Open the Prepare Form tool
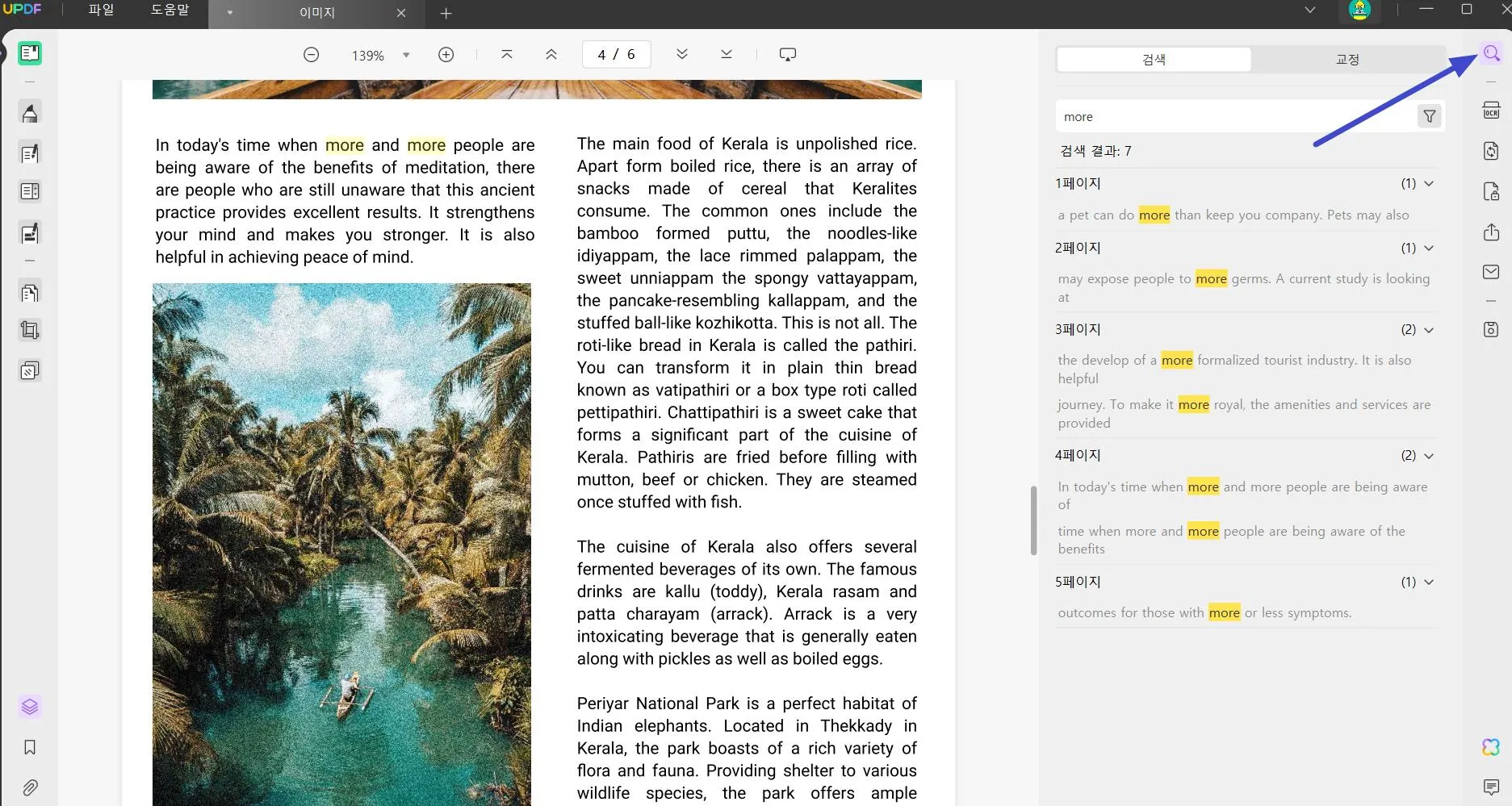This screenshot has height=806, width=1512. click(30, 192)
